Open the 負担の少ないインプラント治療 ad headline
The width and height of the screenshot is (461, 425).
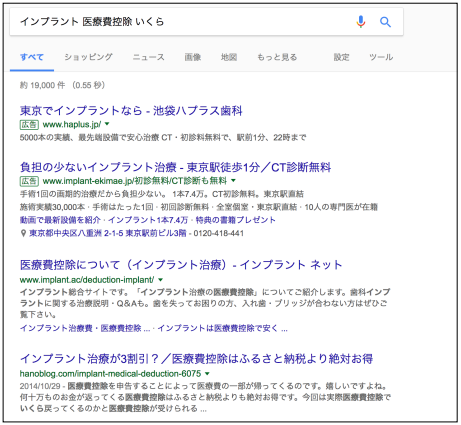pyautogui.click(x=175, y=167)
